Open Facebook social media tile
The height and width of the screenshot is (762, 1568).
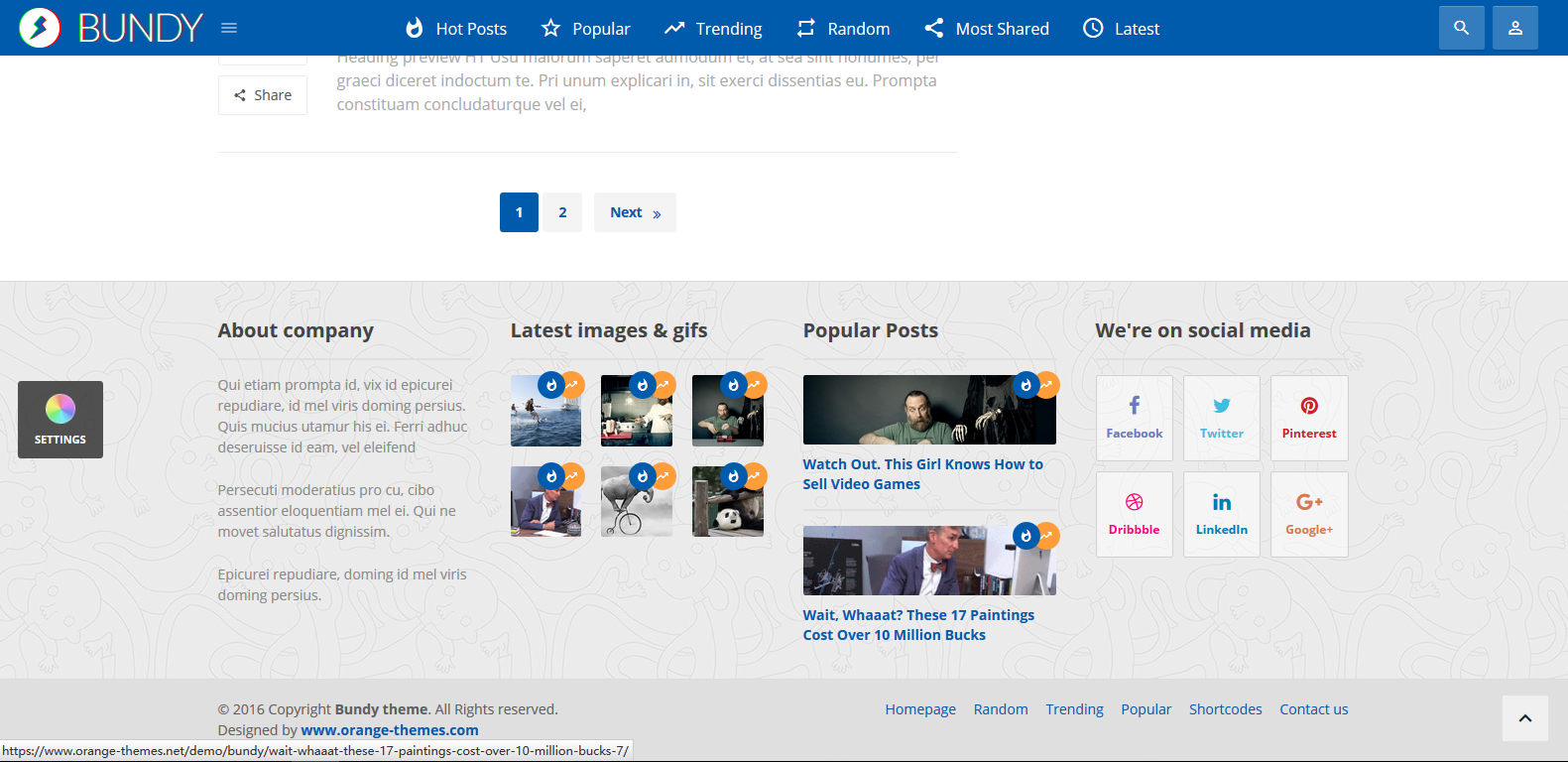coord(1134,418)
